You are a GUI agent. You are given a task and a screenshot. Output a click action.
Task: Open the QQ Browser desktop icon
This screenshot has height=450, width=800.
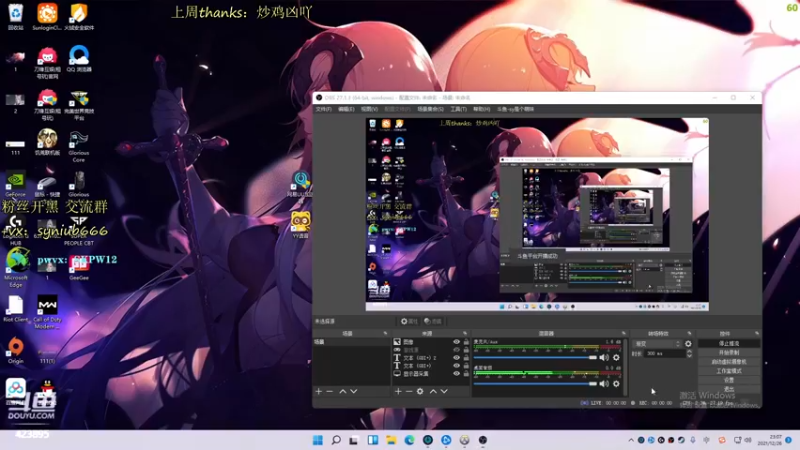click(x=79, y=59)
